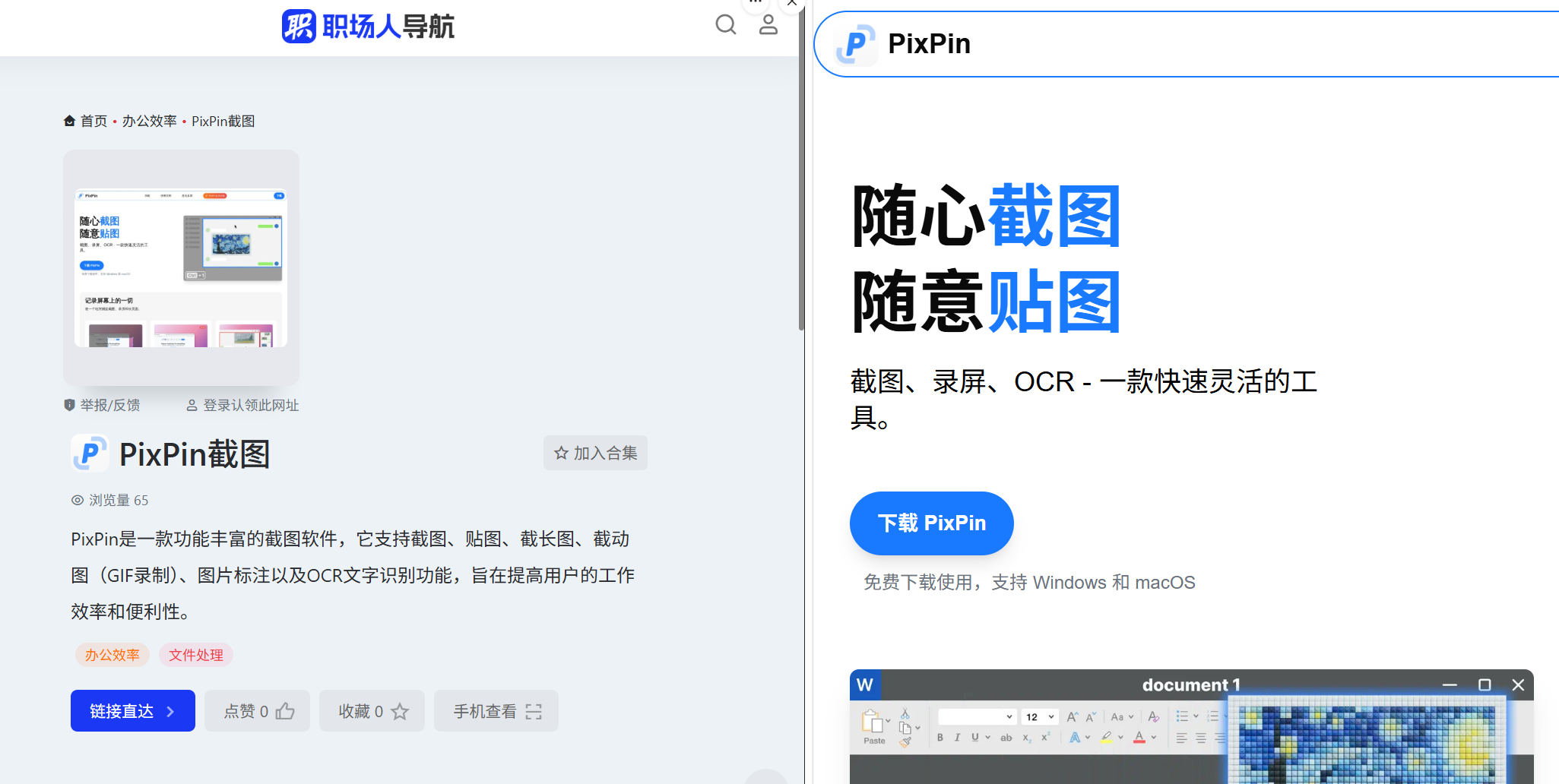Click the Underline icon in document ribbon

point(974,738)
